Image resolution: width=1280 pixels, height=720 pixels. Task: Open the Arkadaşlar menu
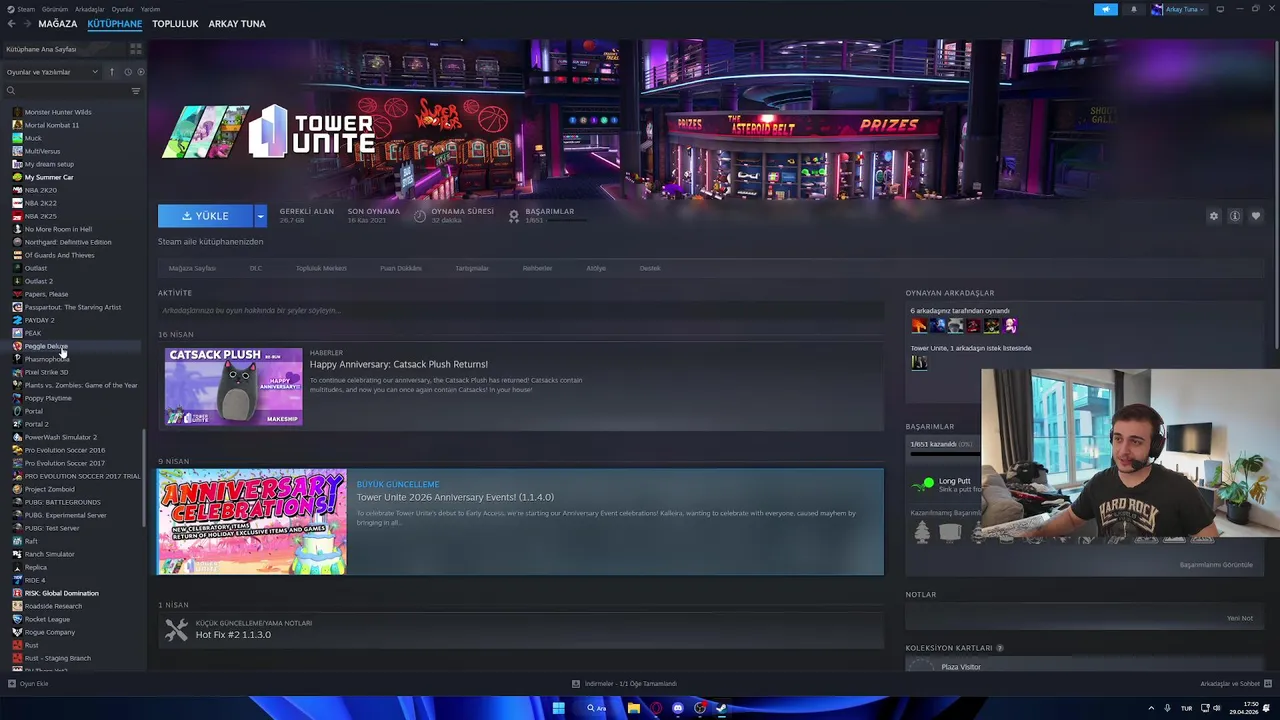click(x=90, y=9)
